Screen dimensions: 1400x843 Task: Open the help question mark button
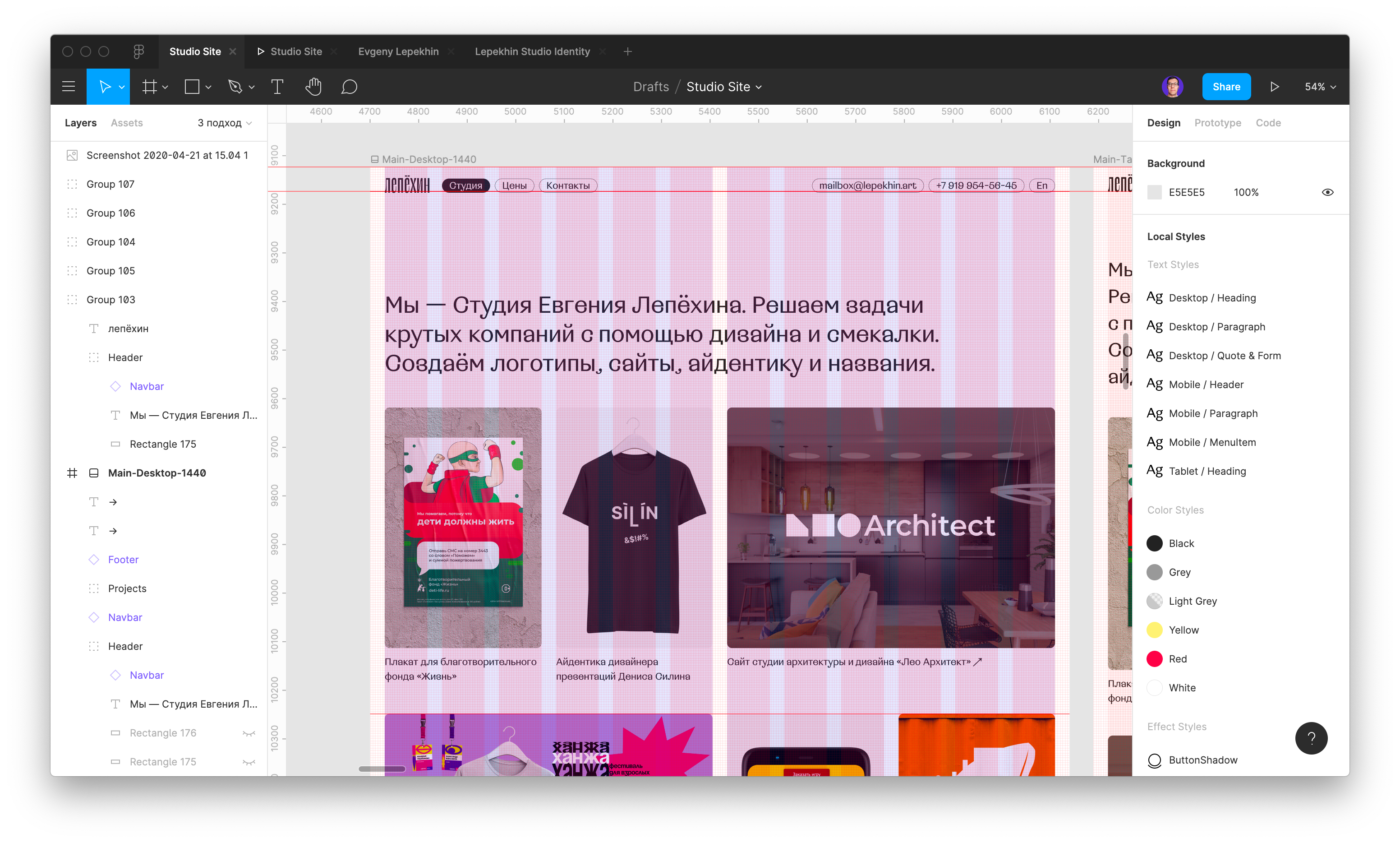click(1311, 737)
